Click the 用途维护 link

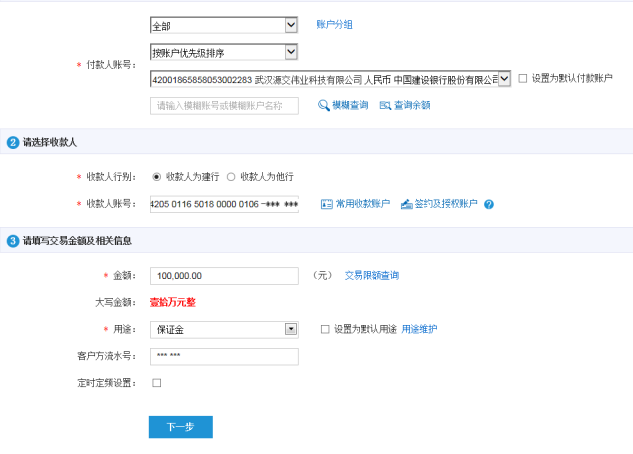click(419, 329)
